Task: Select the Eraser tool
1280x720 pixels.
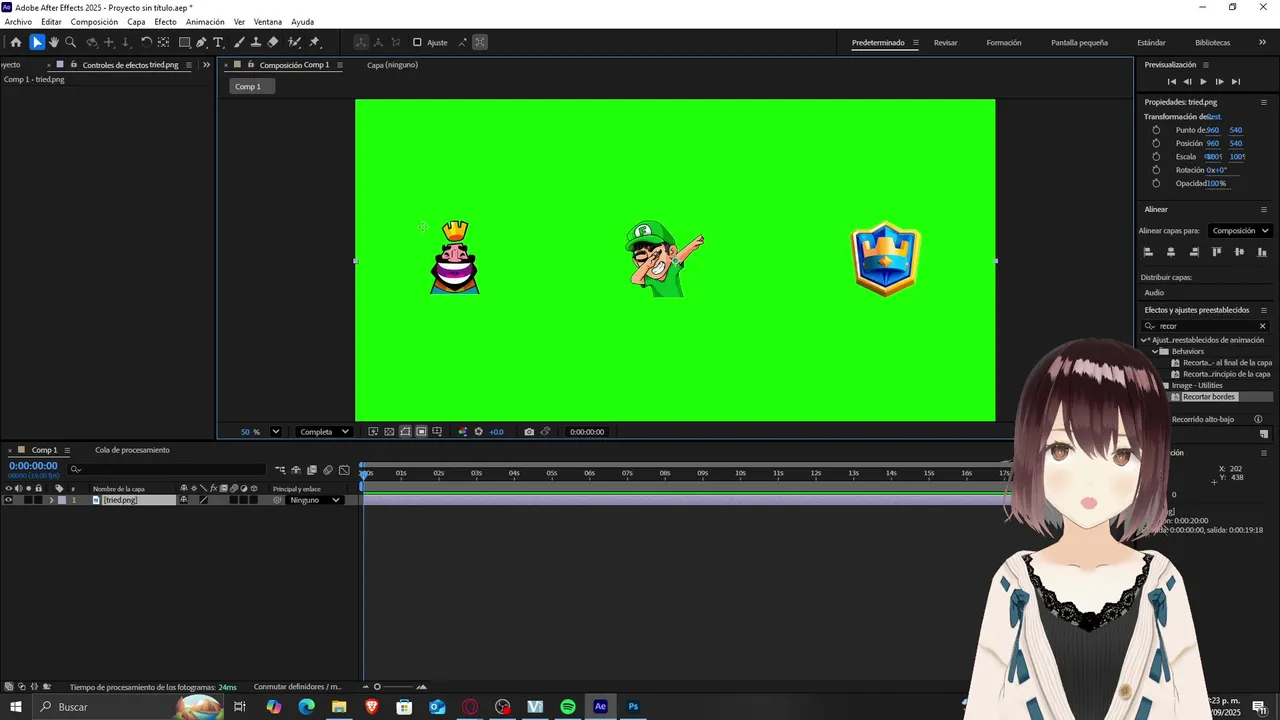Action: tap(273, 42)
